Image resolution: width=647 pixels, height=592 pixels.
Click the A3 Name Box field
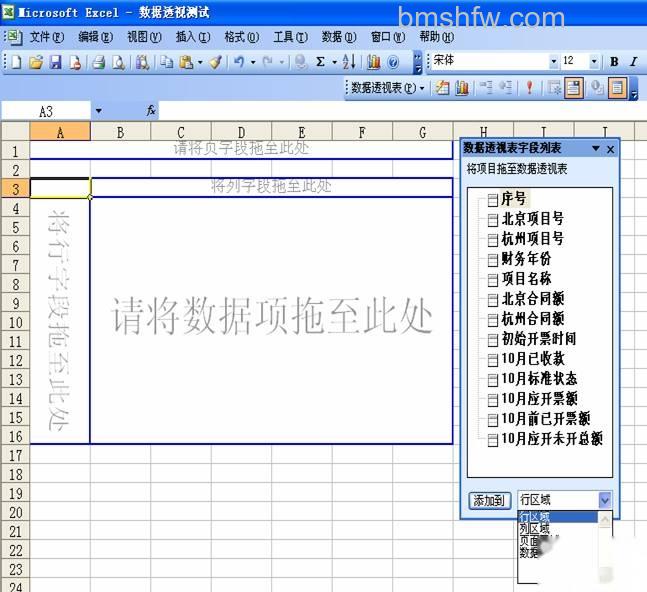(46, 111)
